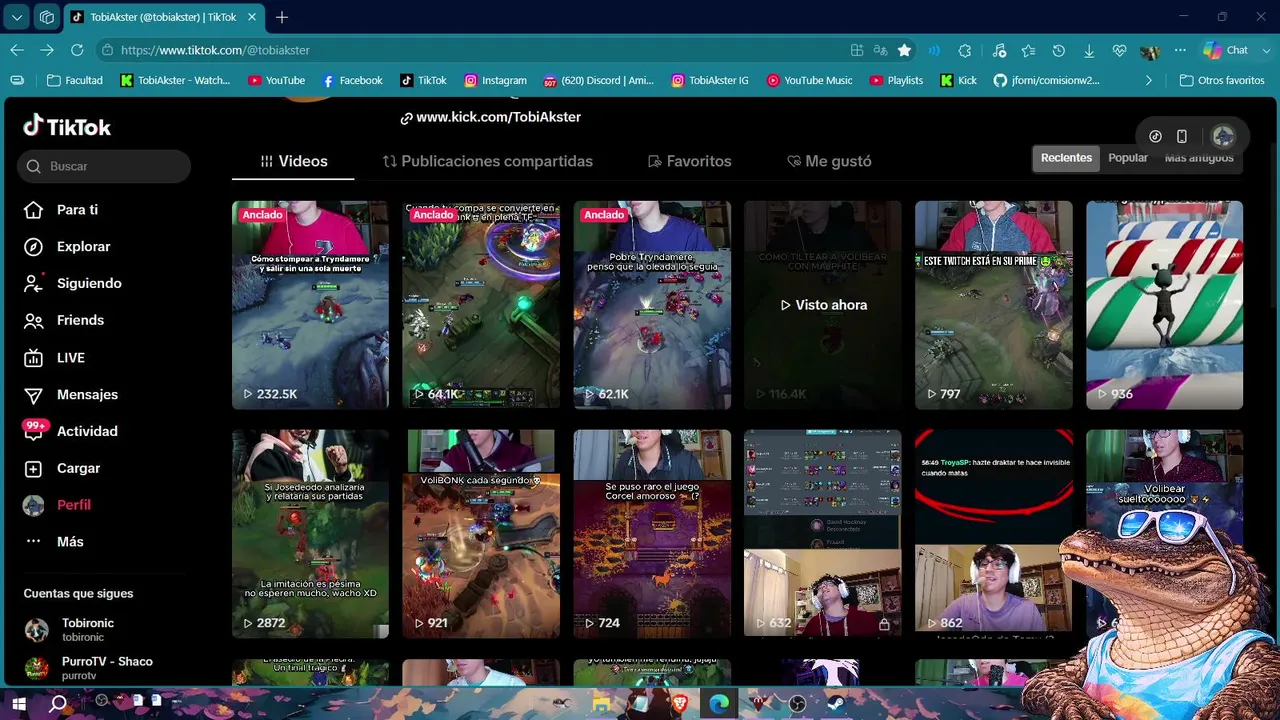Open the browser essentials heart icon
Screen dimensions: 1280x720
(1119, 50)
